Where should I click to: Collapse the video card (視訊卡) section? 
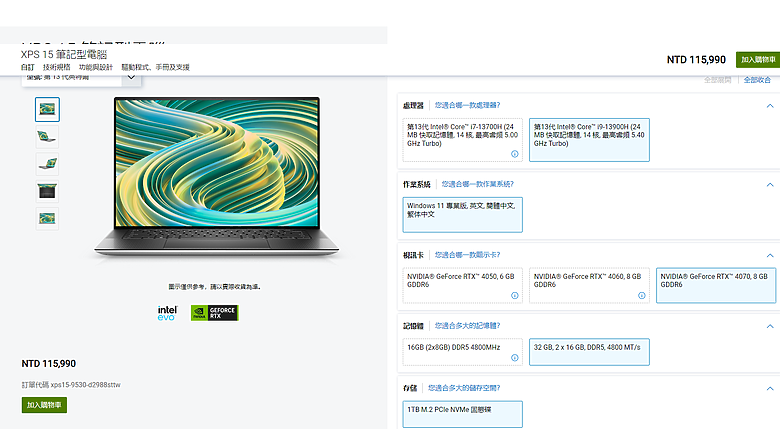click(x=770, y=255)
